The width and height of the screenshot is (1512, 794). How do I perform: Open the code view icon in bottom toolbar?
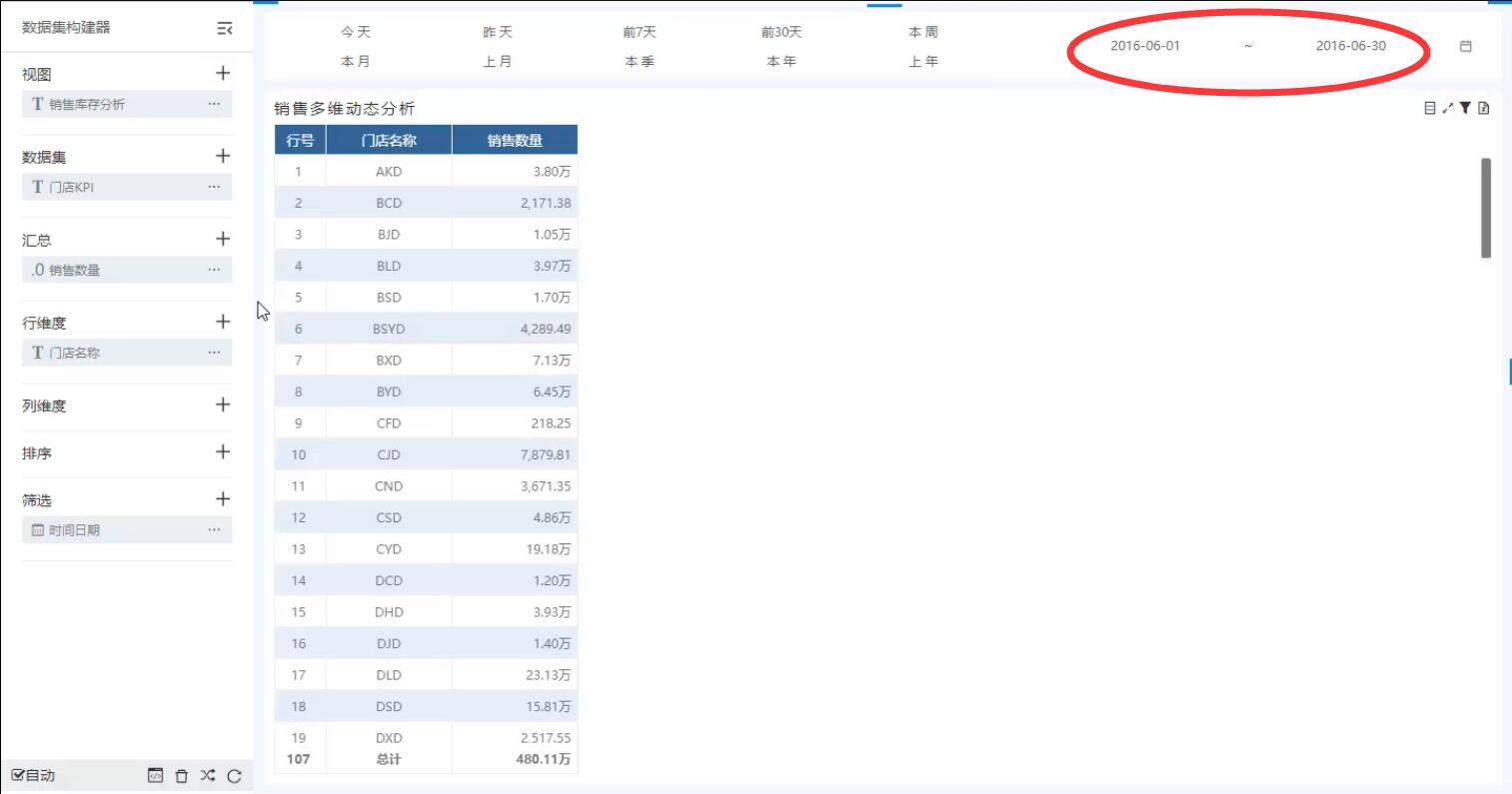pos(155,775)
